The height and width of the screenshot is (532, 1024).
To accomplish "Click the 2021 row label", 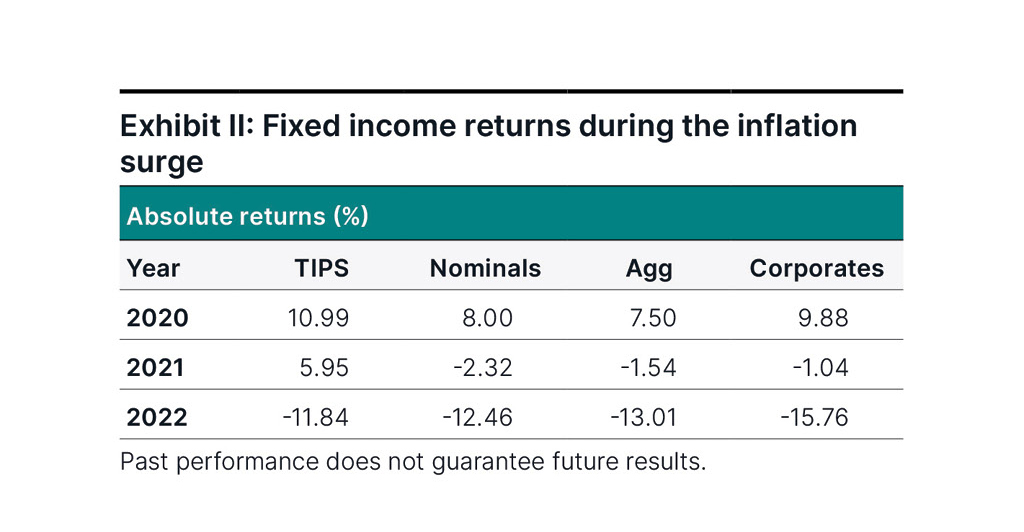I will coord(155,367).
